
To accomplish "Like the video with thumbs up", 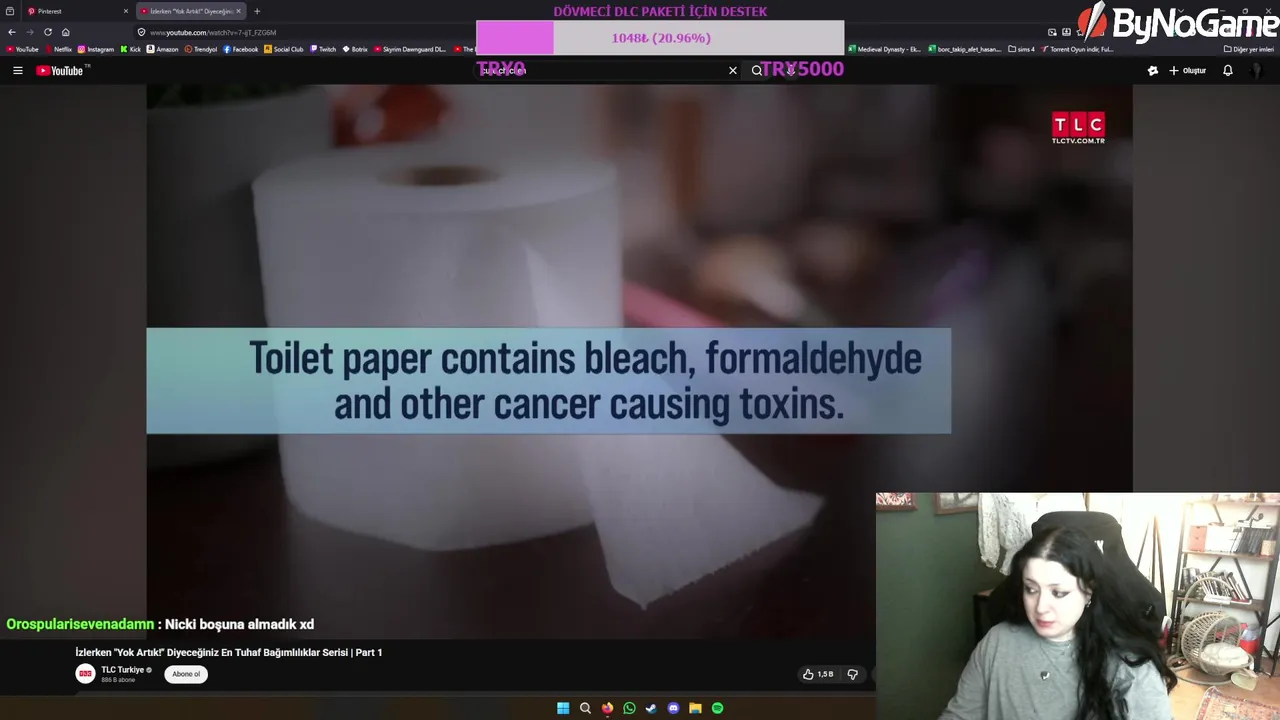I will [x=817, y=674].
